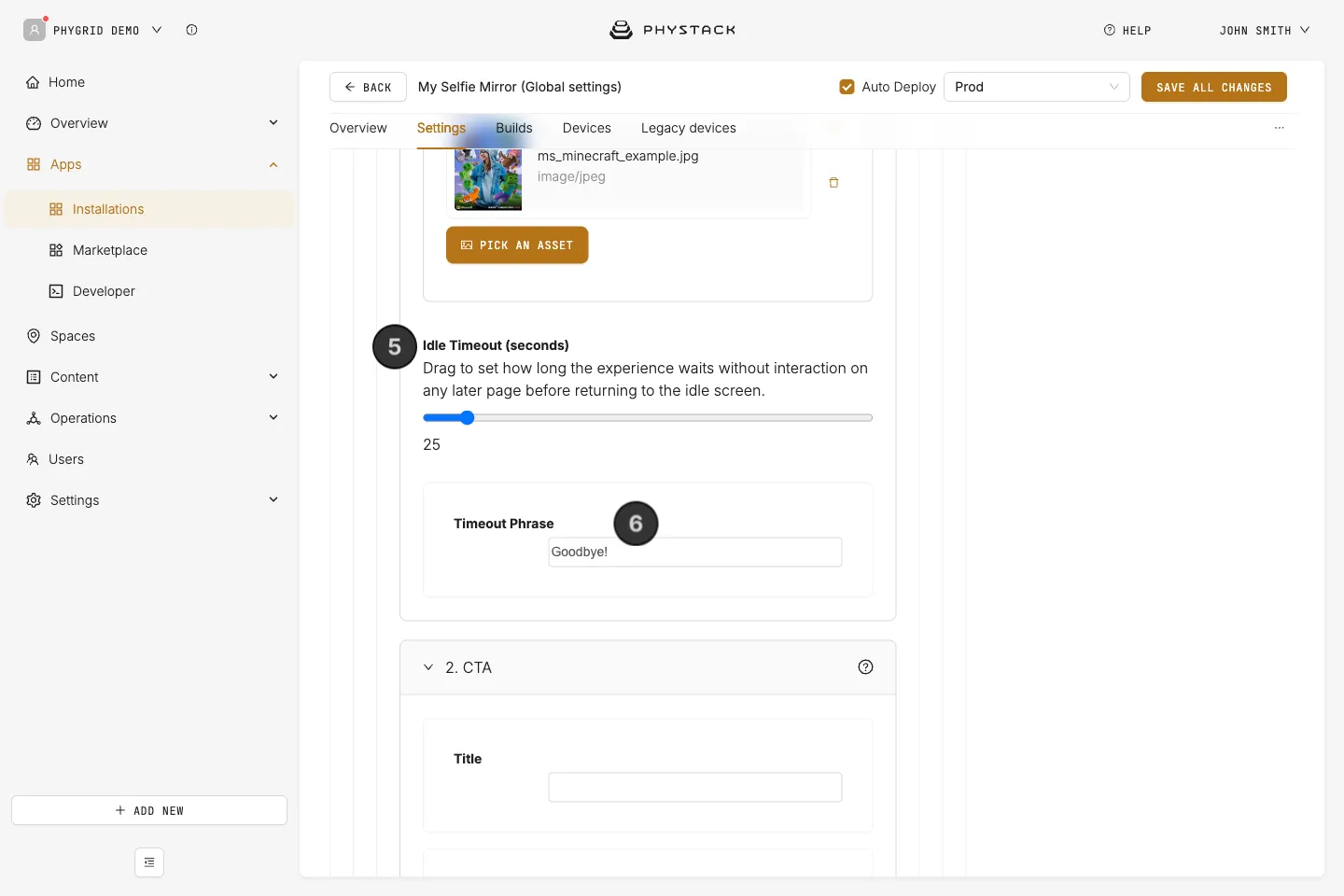This screenshot has height=896, width=1344.
Task: Expand the Settings sidebar menu
Action: tap(273, 500)
